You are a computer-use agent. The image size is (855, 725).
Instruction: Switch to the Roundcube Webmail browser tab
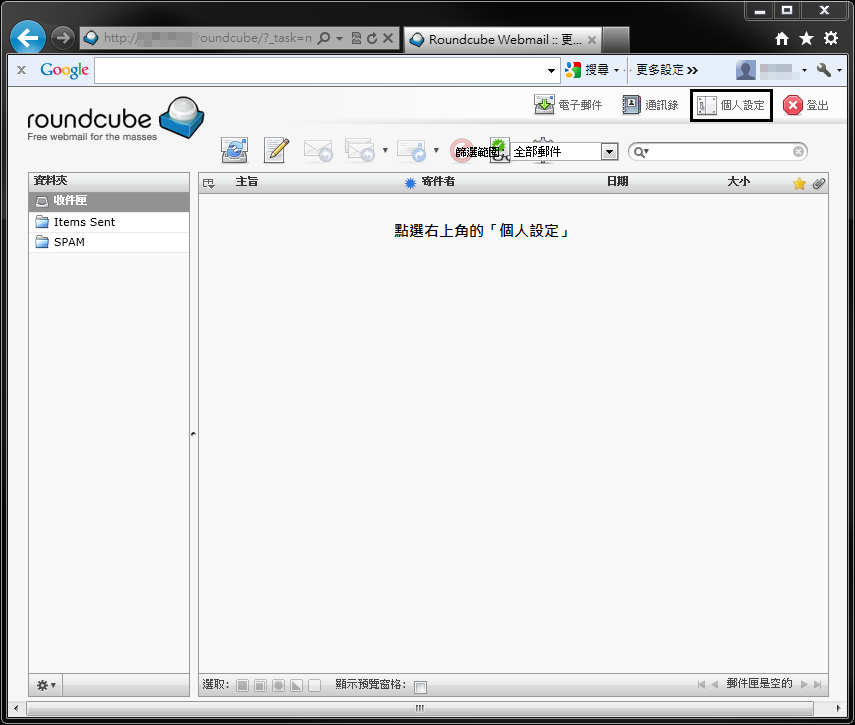(503, 40)
